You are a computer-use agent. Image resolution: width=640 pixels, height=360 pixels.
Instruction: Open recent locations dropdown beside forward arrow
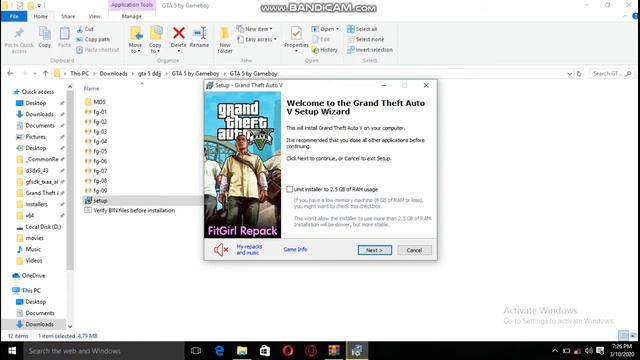[x=35, y=74]
